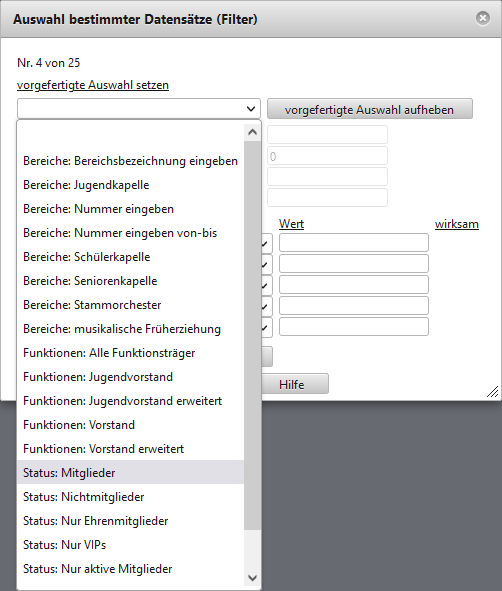Click the dialog resize grip corner
Image resolution: width=502 pixels, height=591 pixels.
coord(493,392)
